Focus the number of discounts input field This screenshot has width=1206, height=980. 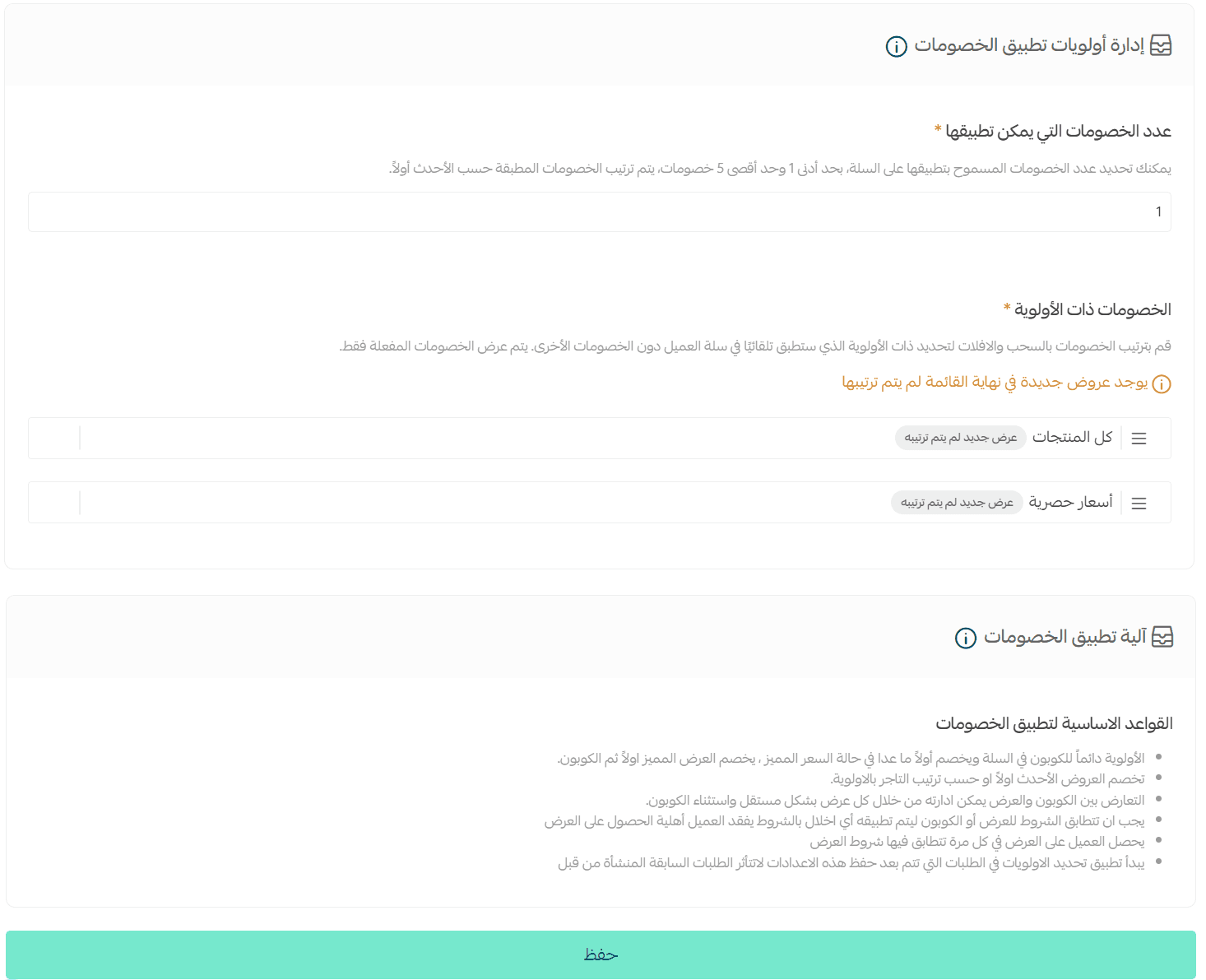tap(599, 212)
